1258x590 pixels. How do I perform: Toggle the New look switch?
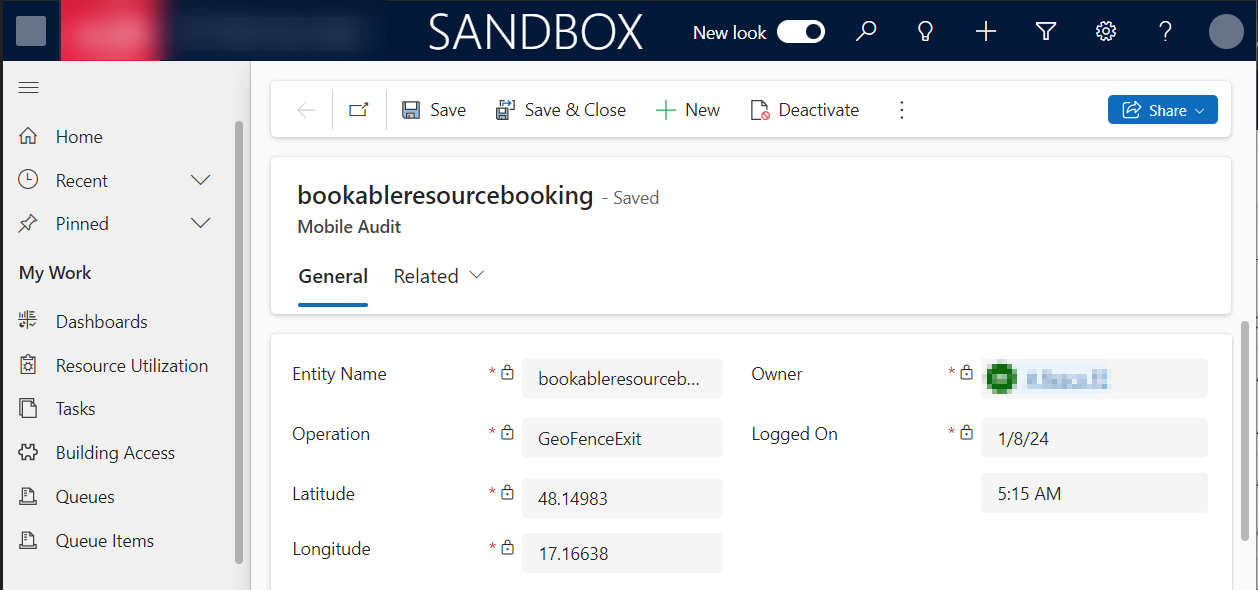(801, 32)
